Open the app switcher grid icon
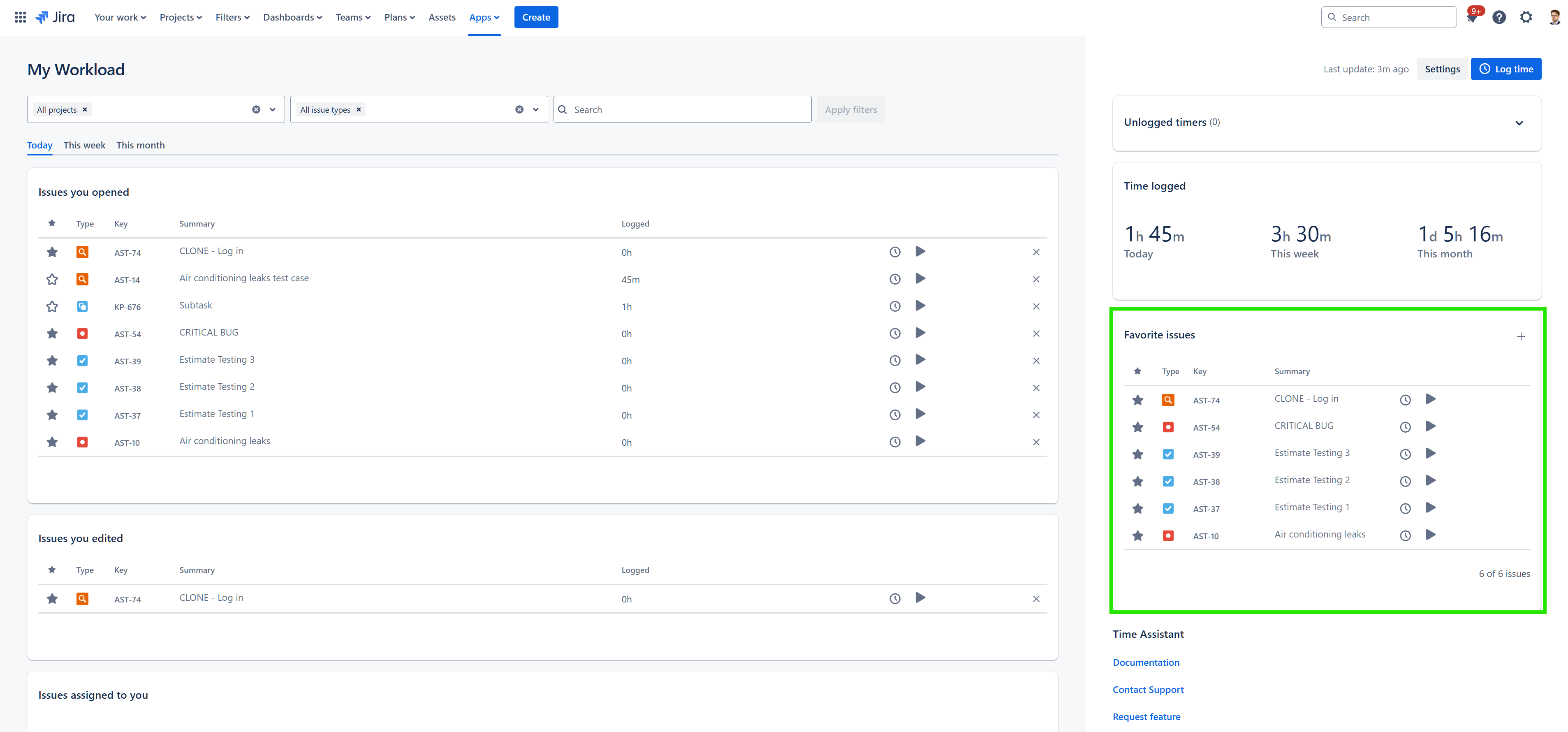This screenshot has width=1568, height=732. (20, 17)
